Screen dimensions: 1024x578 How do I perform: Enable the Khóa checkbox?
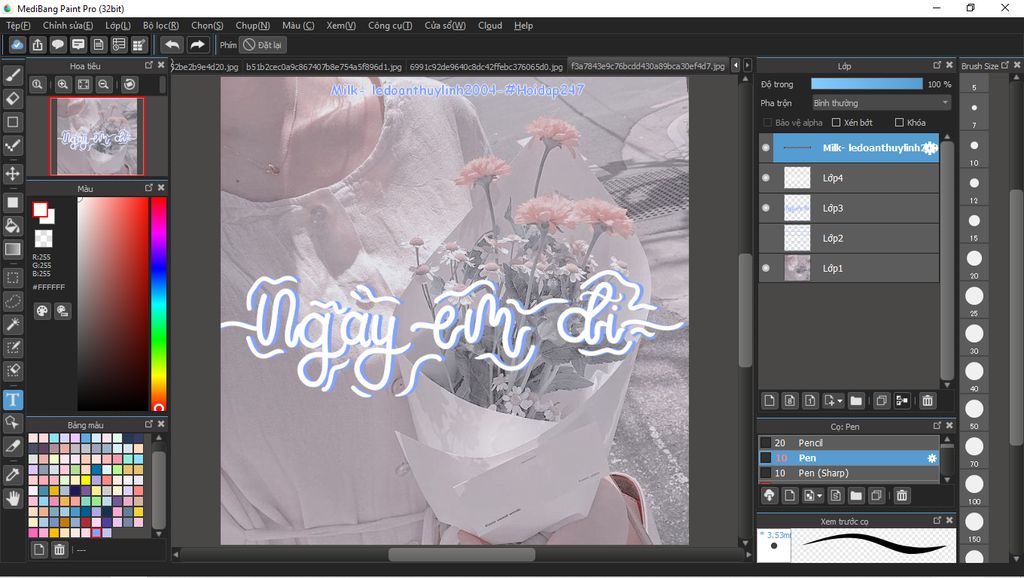pyautogui.click(x=899, y=123)
